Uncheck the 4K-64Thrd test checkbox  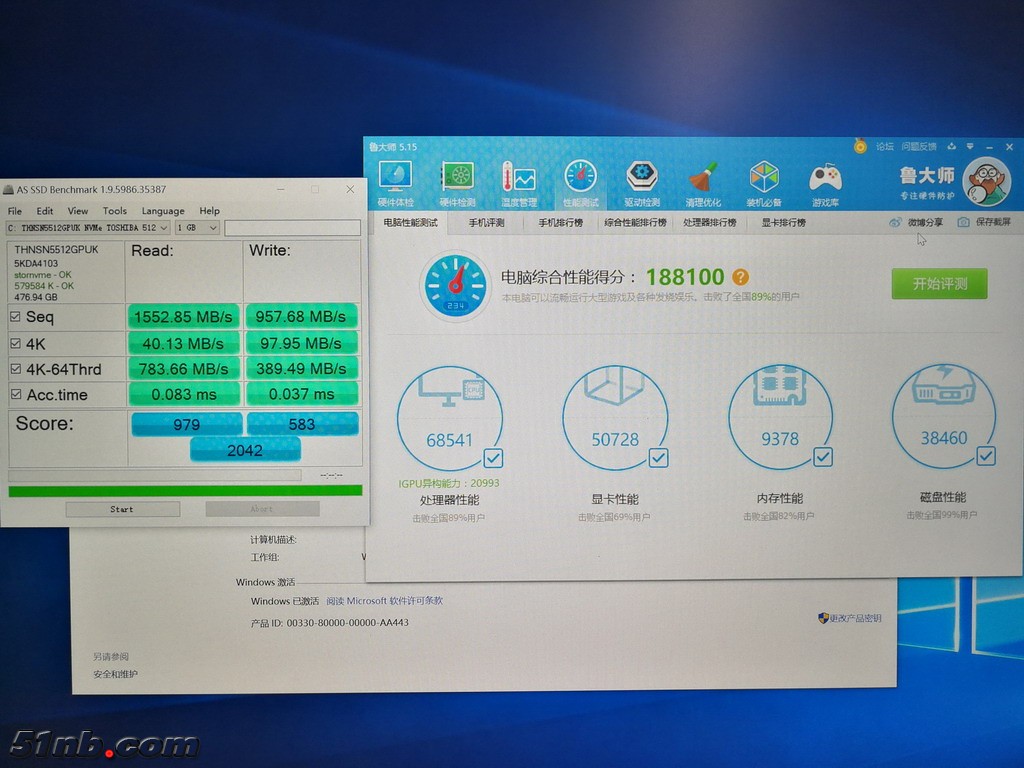(x=15, y=369)
